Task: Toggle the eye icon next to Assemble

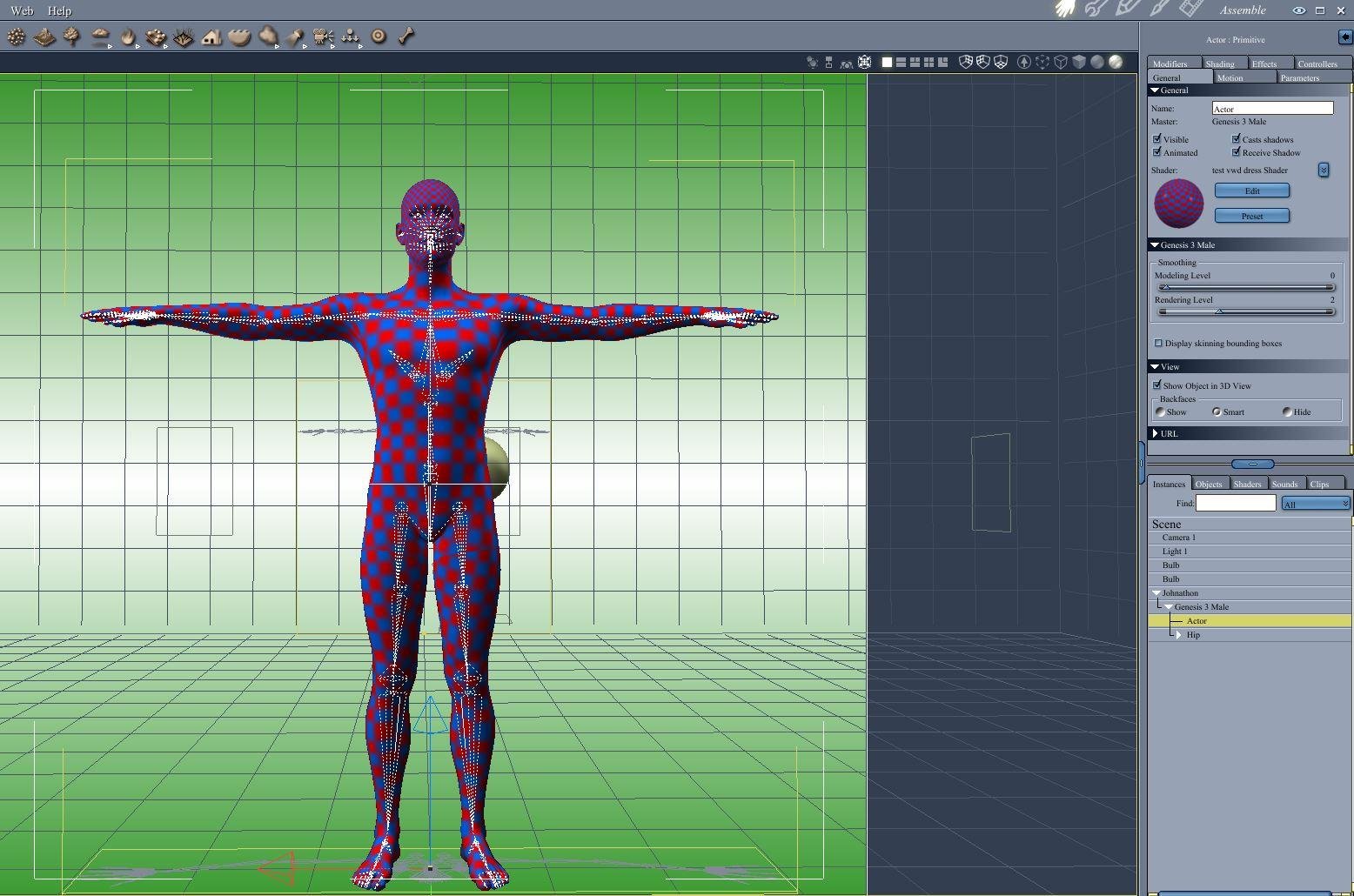Action: pyautogui.click(x=1298, y=10)
